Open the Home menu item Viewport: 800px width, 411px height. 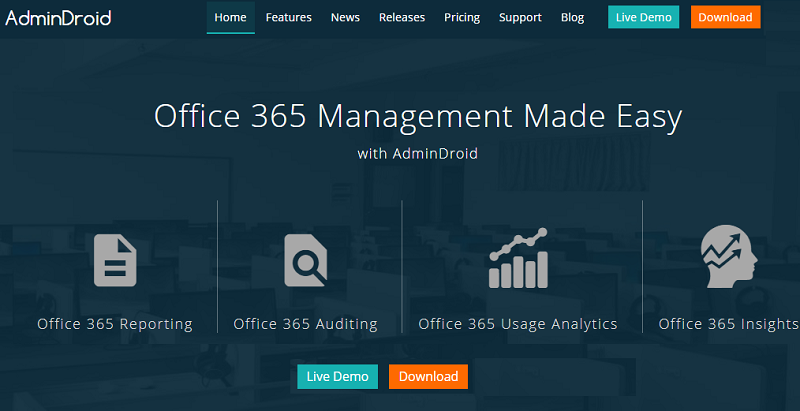point(231,17)
